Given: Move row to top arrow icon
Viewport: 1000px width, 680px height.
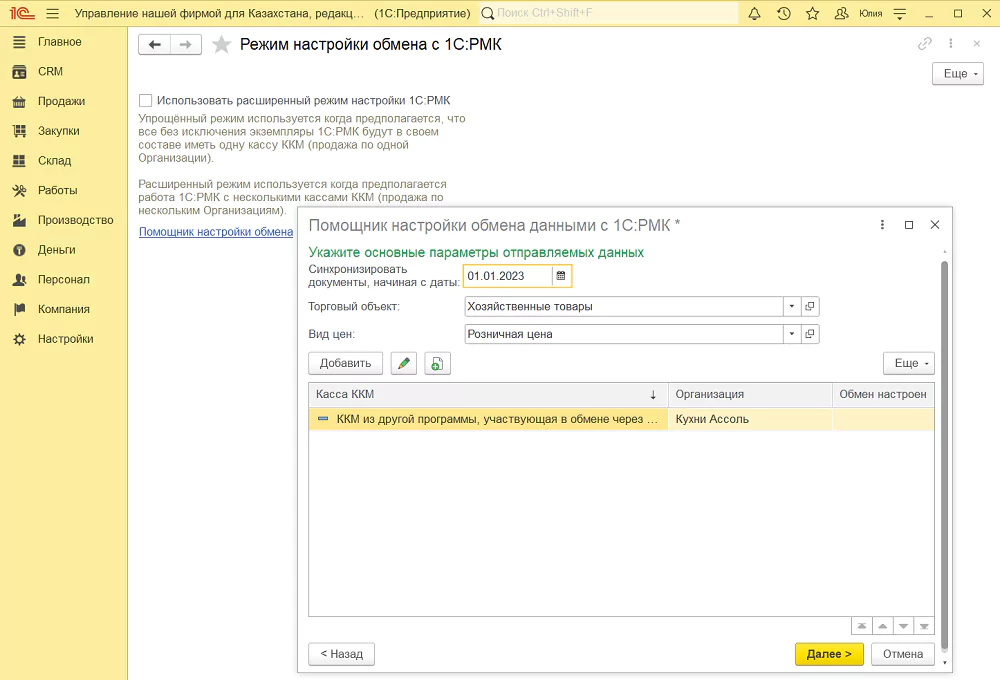Looking at the screenshot, I should tap(862, 626).
